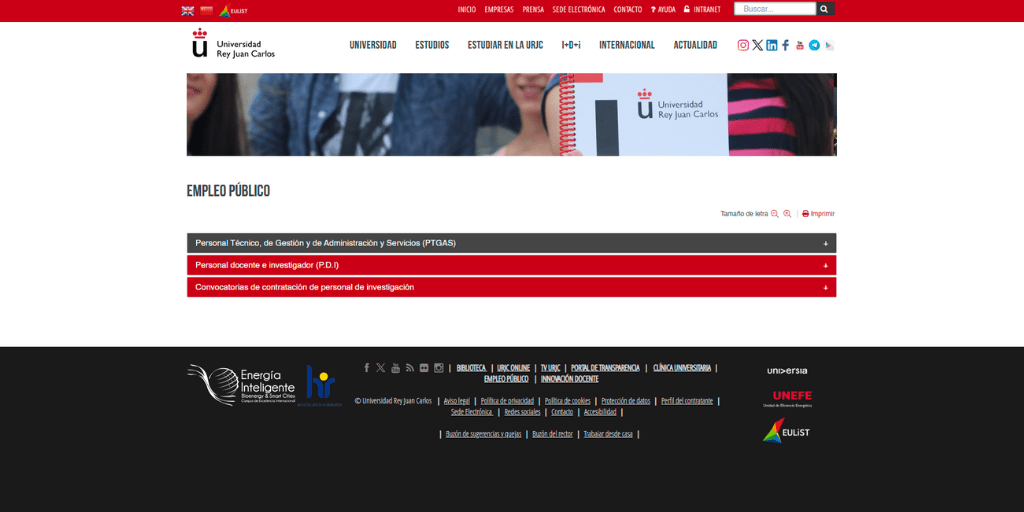Click the search magnifier button
This screenshot has width=1024, height=512.
[825, 9]
